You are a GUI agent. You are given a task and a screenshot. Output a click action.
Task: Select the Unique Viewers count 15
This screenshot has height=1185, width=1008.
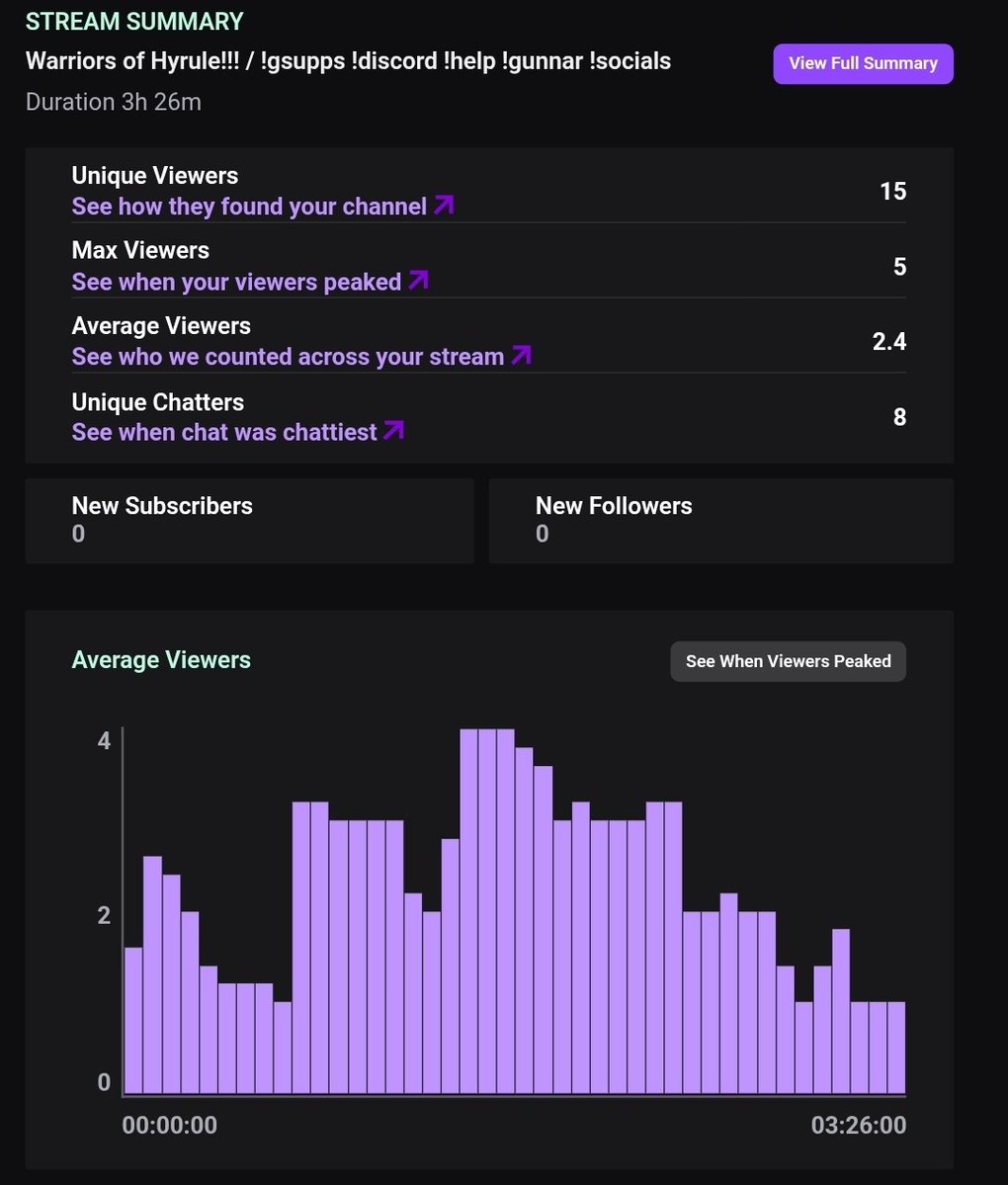[x=891, y=191]
